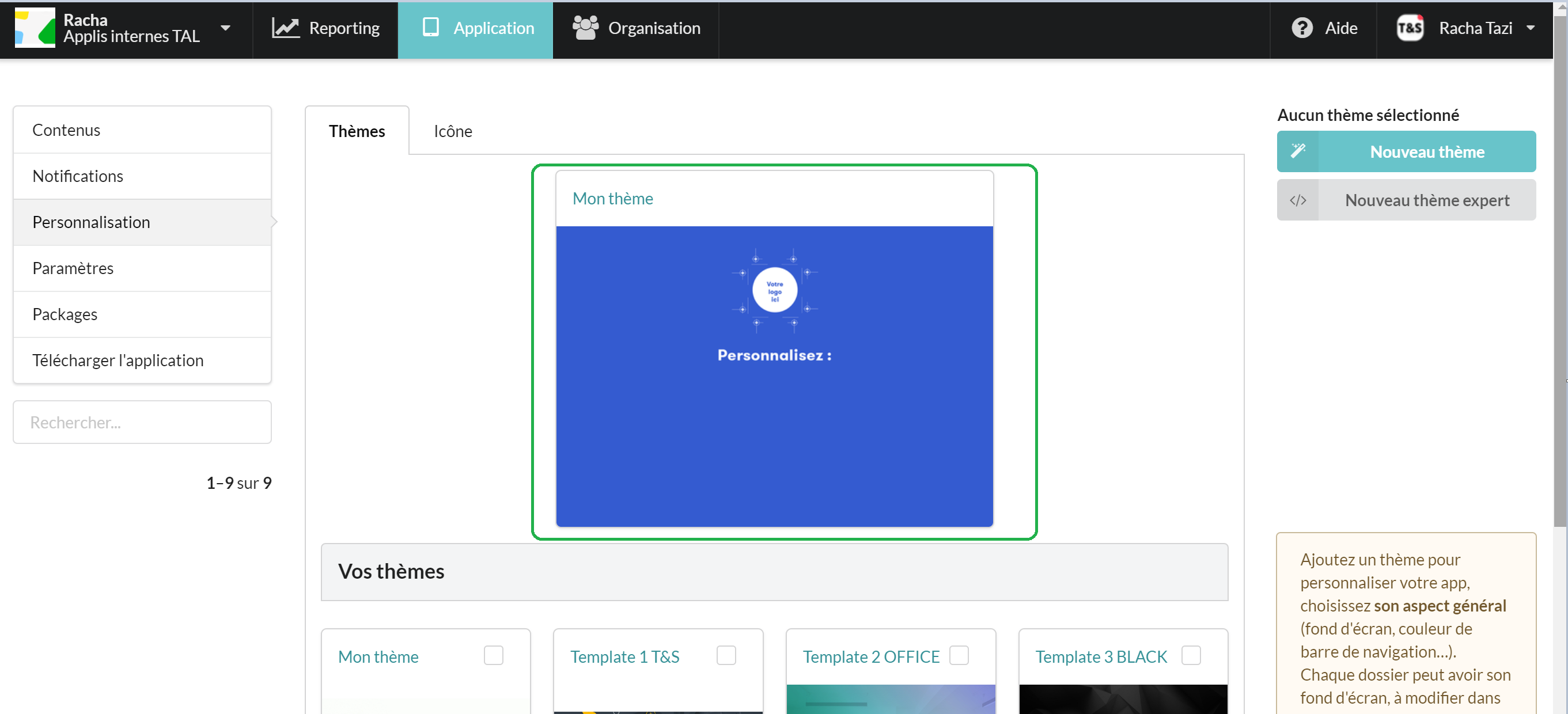Click the Vos thèmes section header
Viewport: 1568px width, 714px height.
774,572
